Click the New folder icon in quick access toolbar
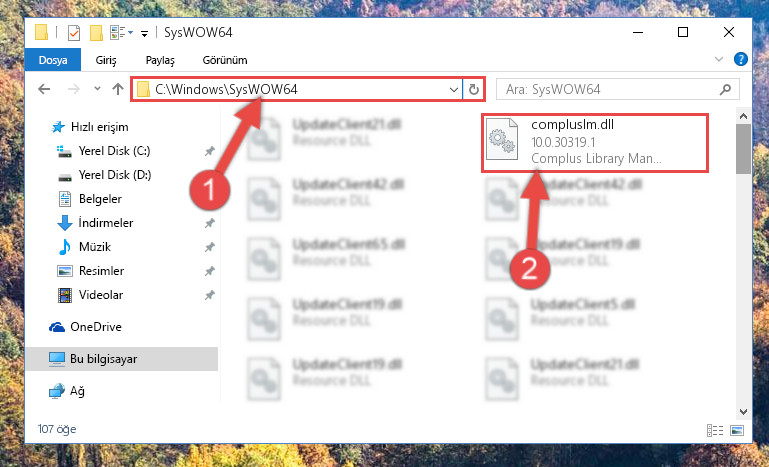Image resolution: width=769 pixels, height=467 pixels. point(96,33)
